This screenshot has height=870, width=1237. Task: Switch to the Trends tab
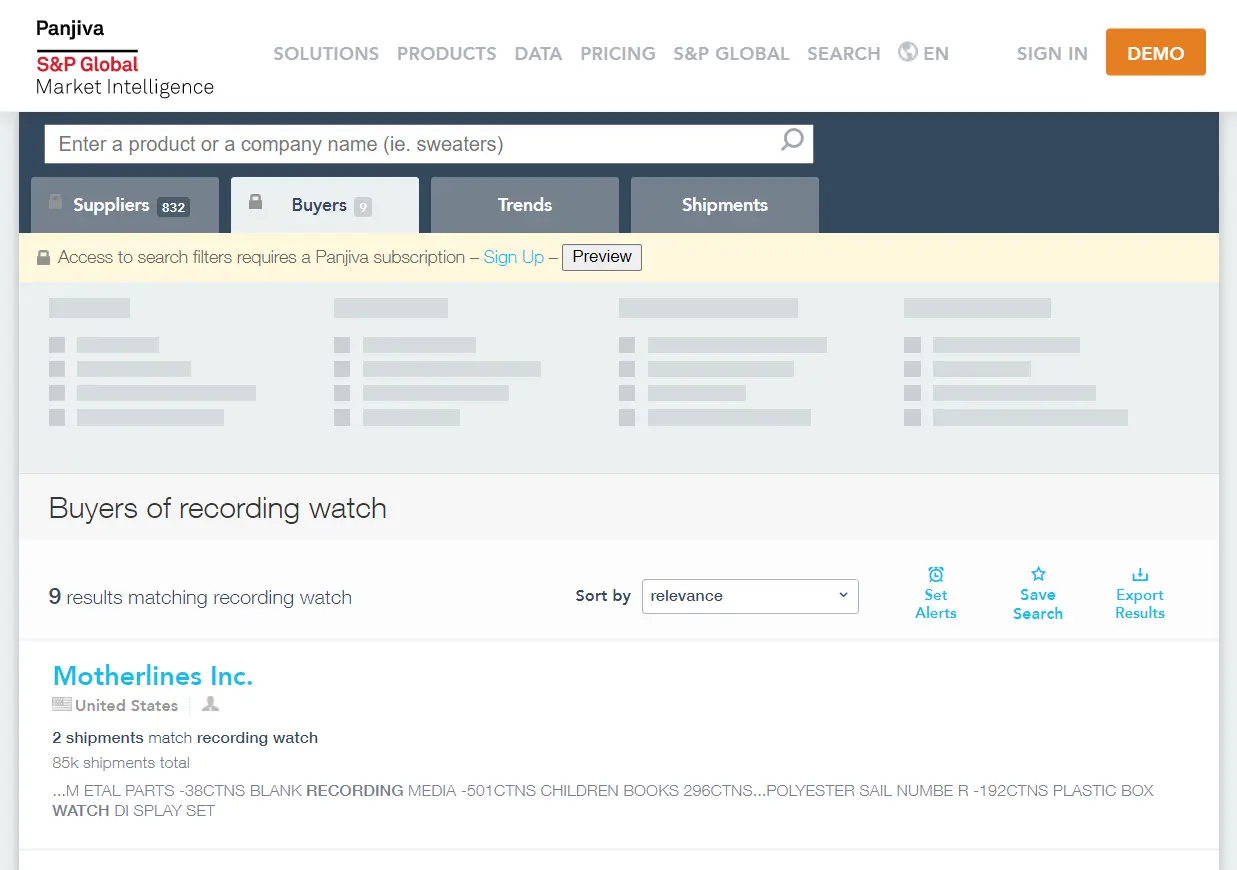point(524,204)
